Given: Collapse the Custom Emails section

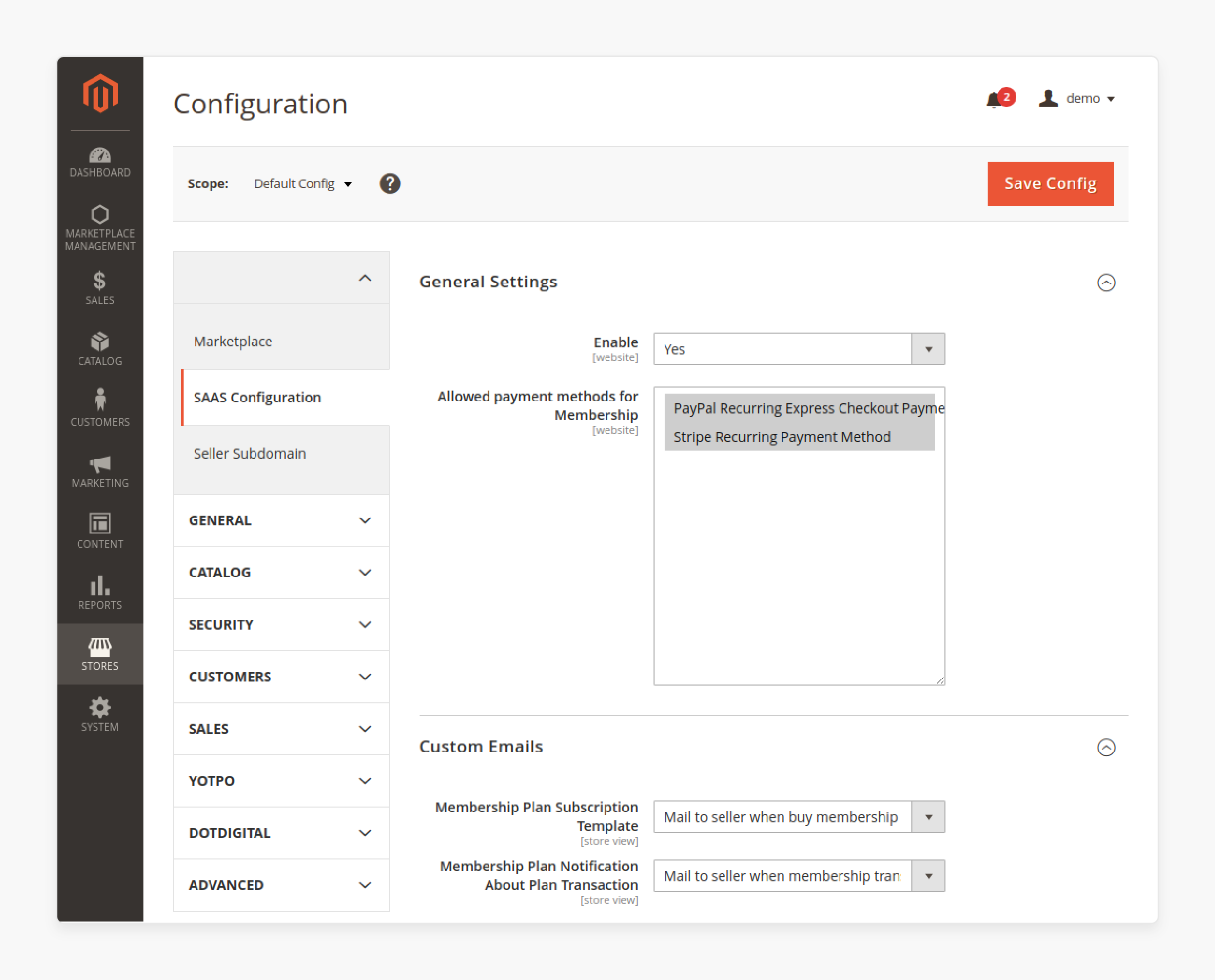Looking at the screenshot, I should (x=1106, y=748).
